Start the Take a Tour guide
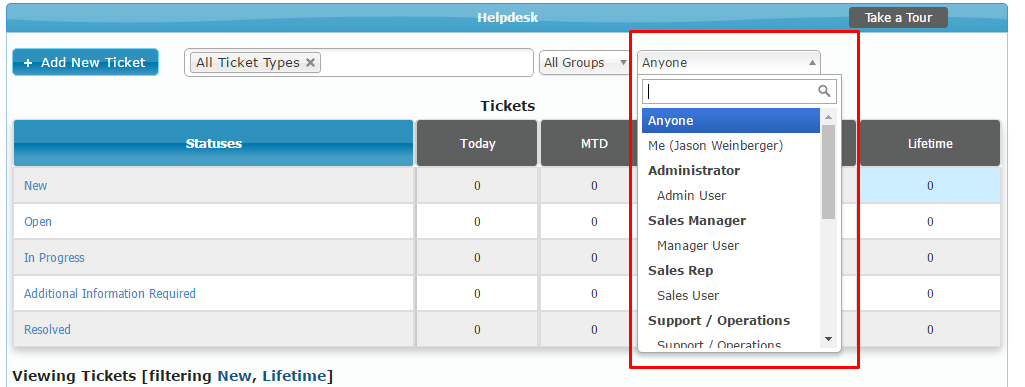The image size is (1025, 387). pyautogui.click(x=898, y=18)
